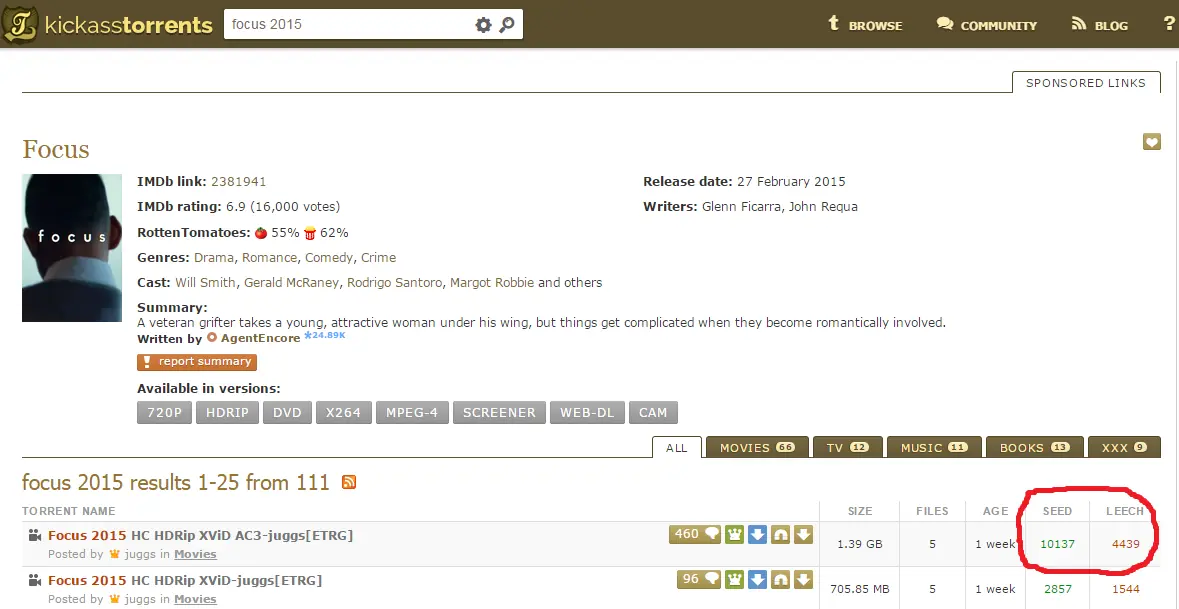Filter by WEB-DL version

(x=587, y=413)
